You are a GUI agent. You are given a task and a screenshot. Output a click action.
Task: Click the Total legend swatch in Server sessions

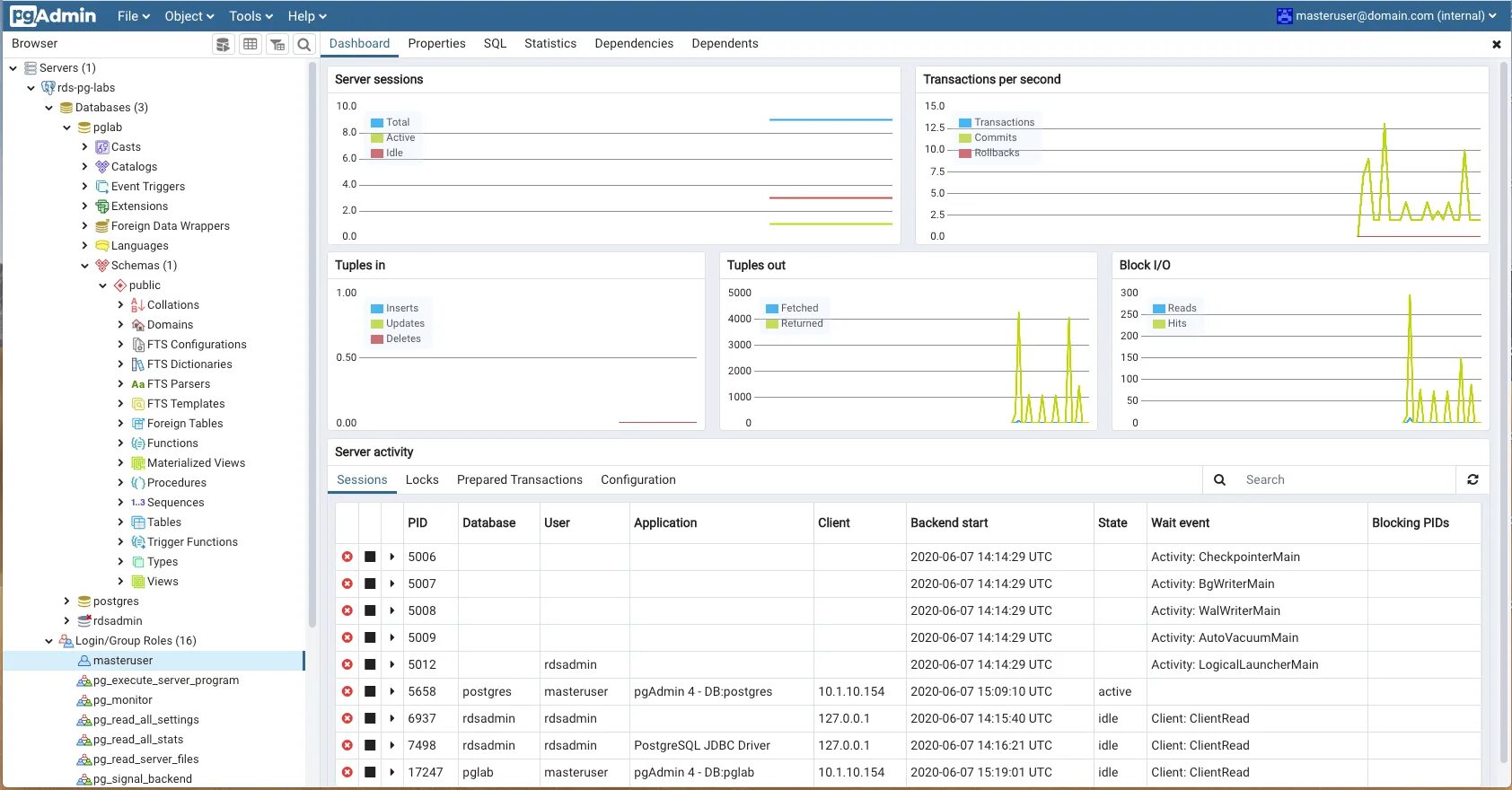pos(377,123)
